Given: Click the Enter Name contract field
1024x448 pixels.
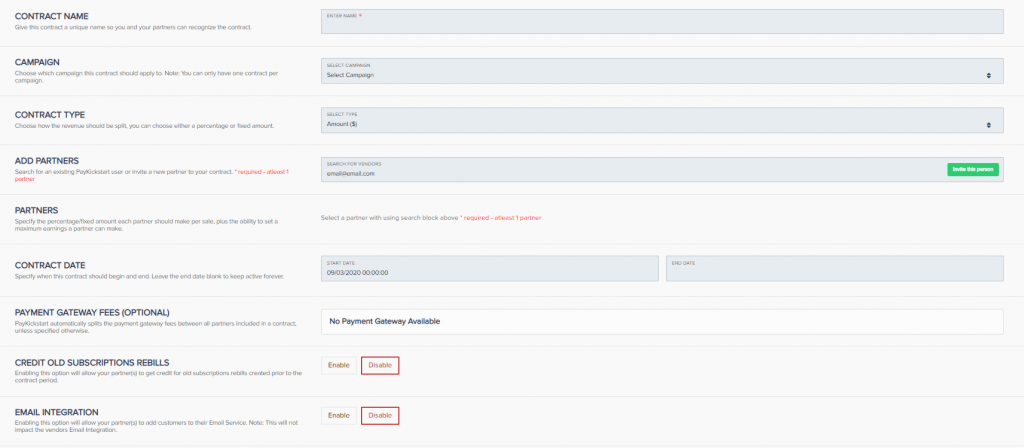Looking at the screenshot, I should [660, 22].
